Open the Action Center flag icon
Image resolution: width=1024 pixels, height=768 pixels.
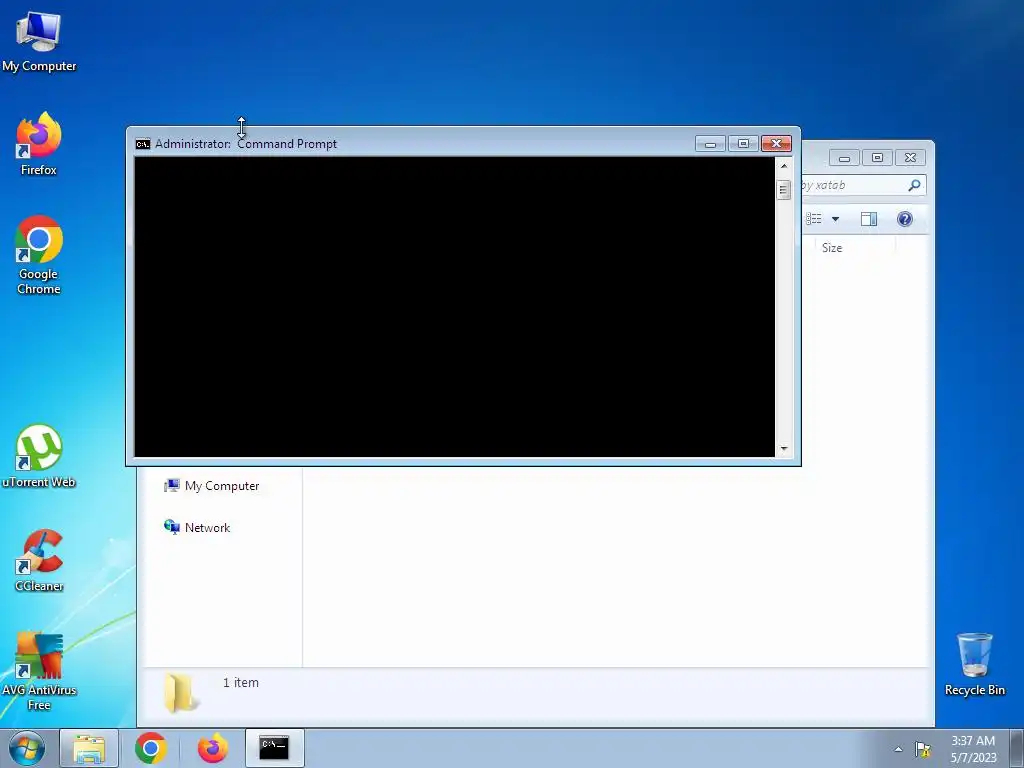point(923,749)
